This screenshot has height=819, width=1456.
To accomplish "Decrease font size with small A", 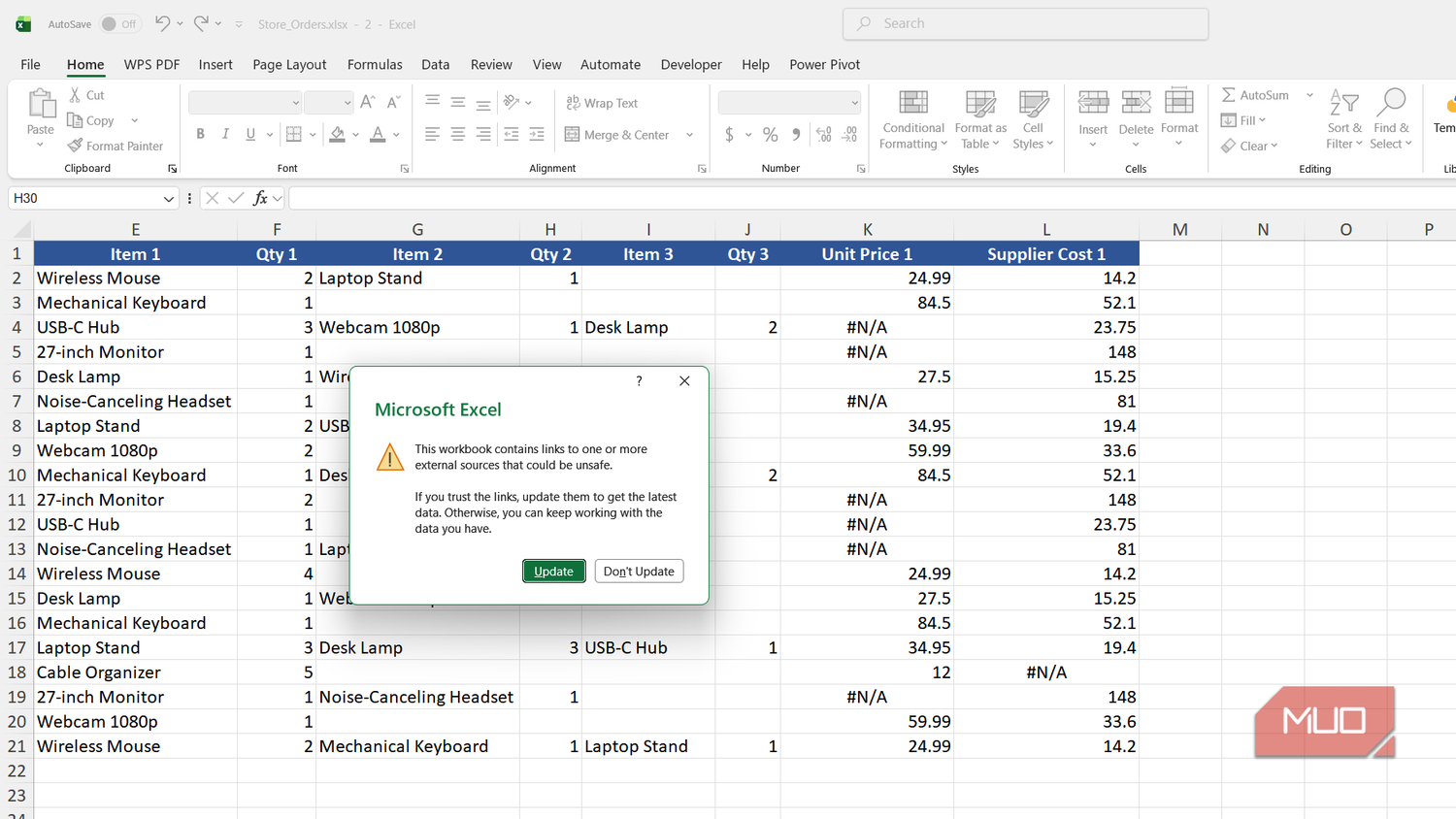I will tap(393, 102).
